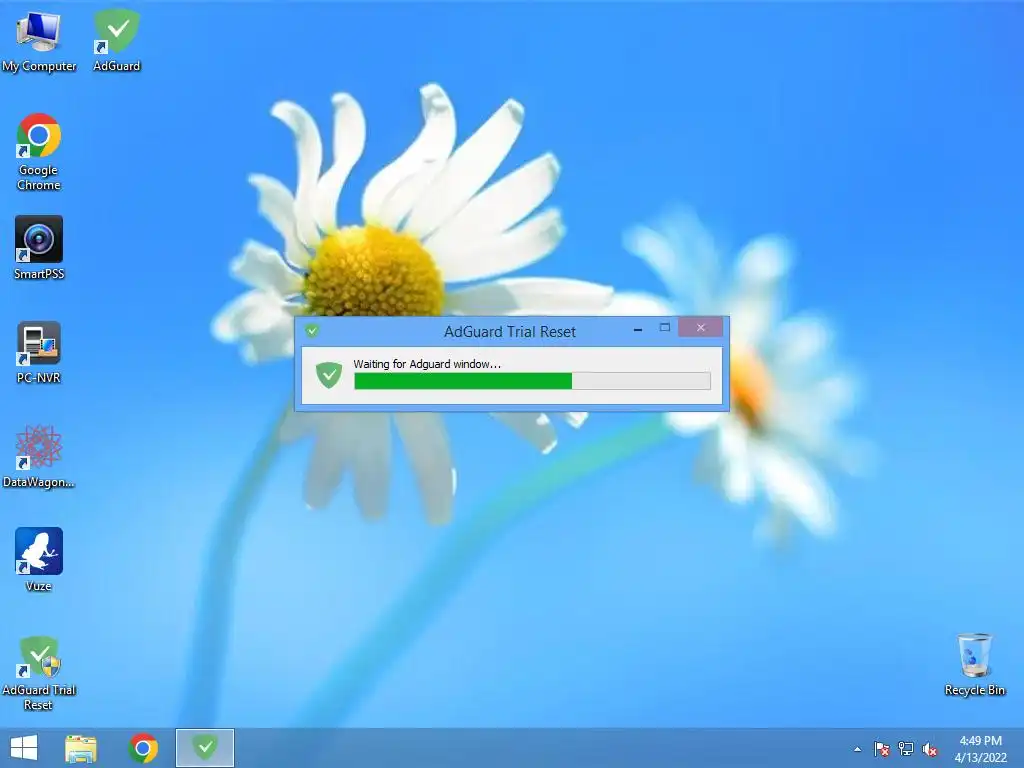Select the Recycle Bin icon
Image resolution: width=1024 pixels, height=768 pixels.
974,665
